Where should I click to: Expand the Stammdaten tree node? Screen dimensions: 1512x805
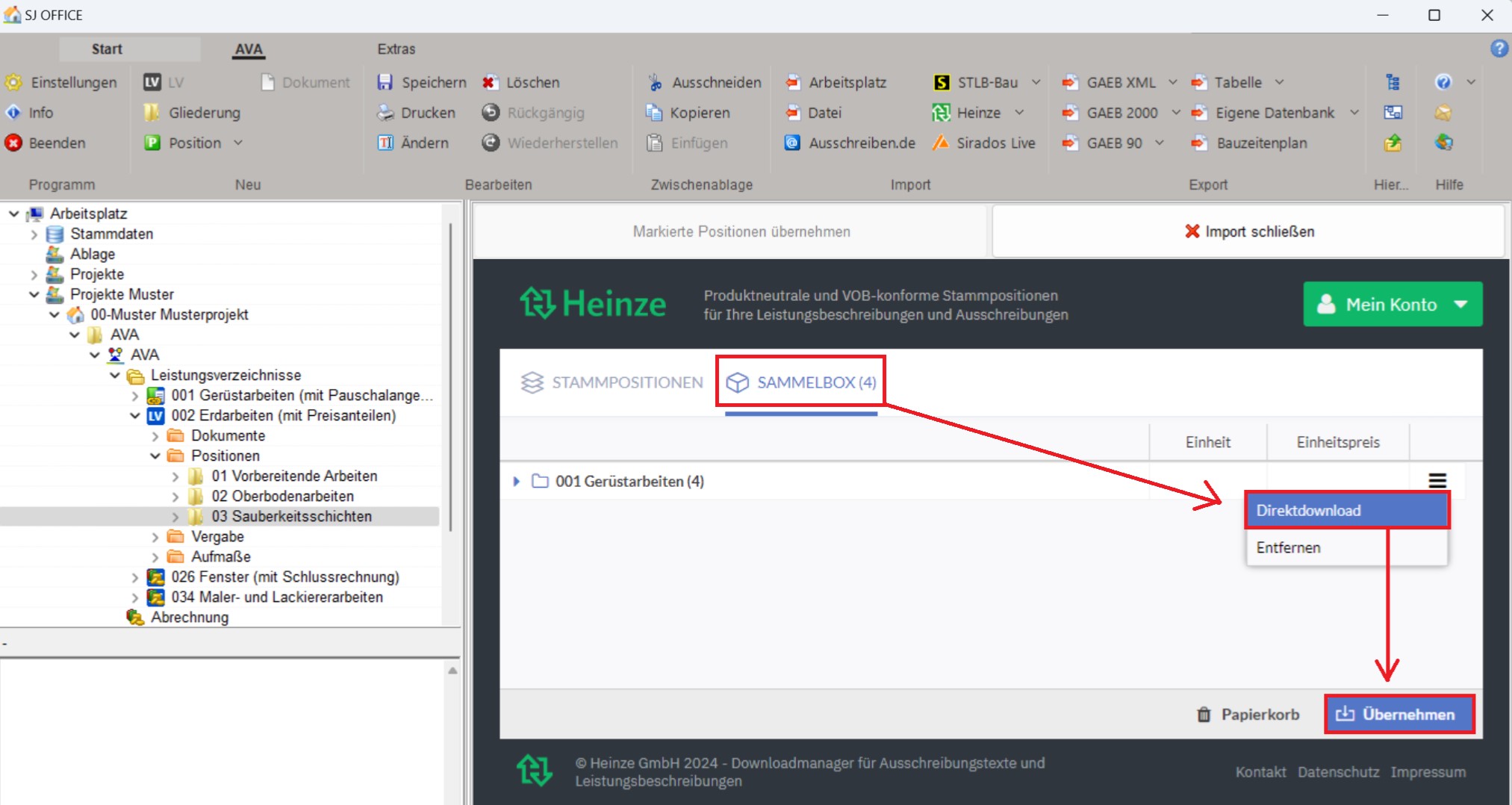click(34, 234)
